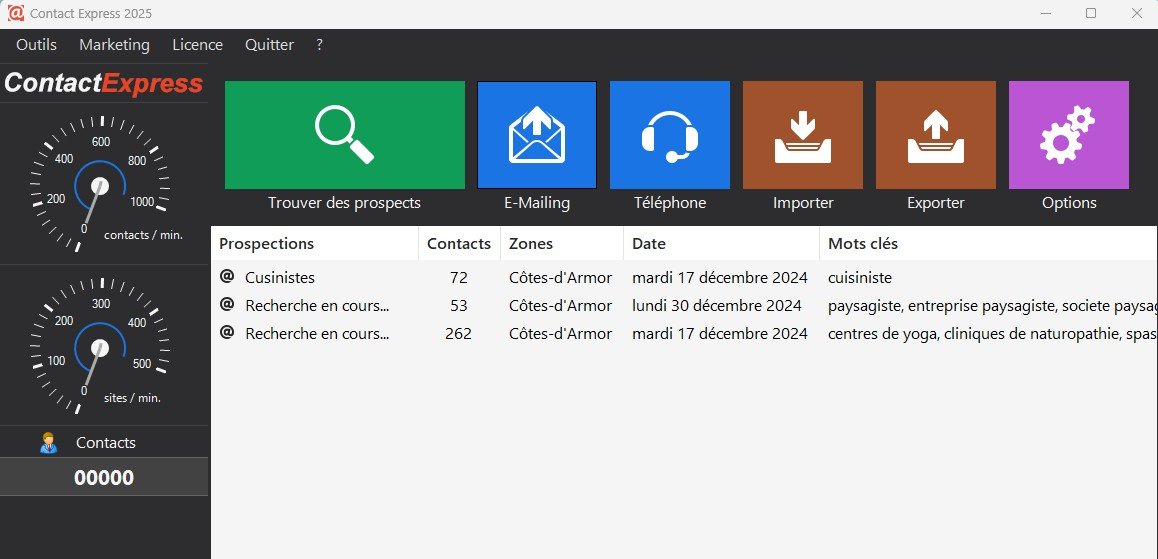
Task: Click the 00000 contacts counter
Action: (104, 477)
